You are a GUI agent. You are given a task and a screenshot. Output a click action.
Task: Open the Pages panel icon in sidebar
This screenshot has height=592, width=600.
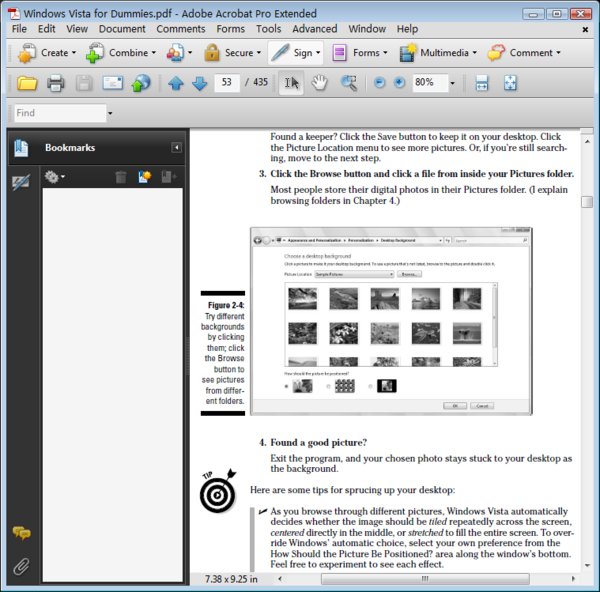pos(21,148)
